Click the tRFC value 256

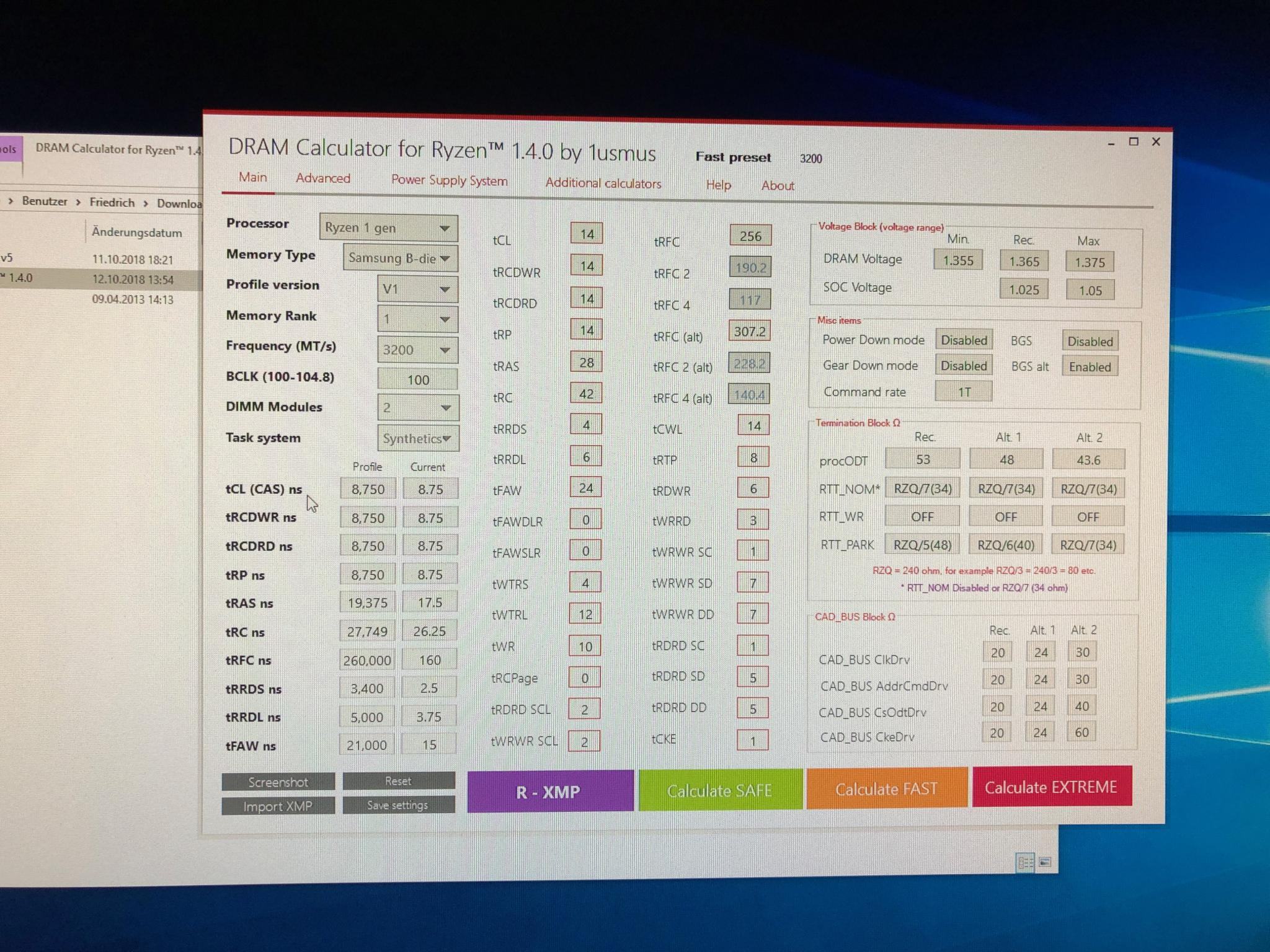(750, 236)
